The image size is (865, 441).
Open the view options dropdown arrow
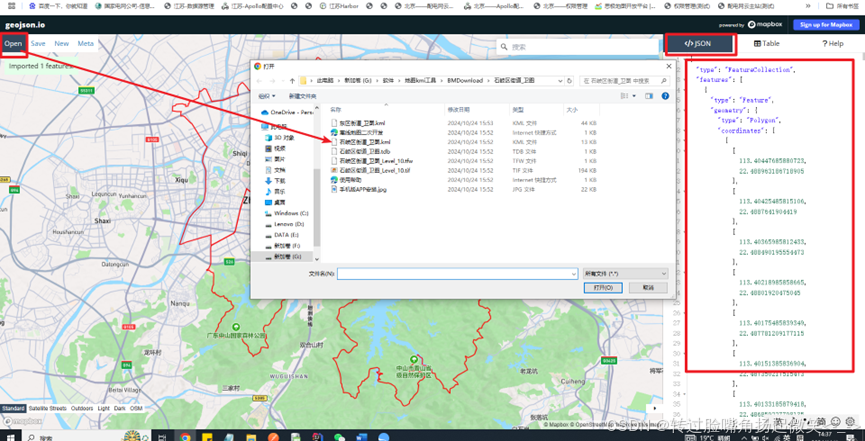coord(634,96)
